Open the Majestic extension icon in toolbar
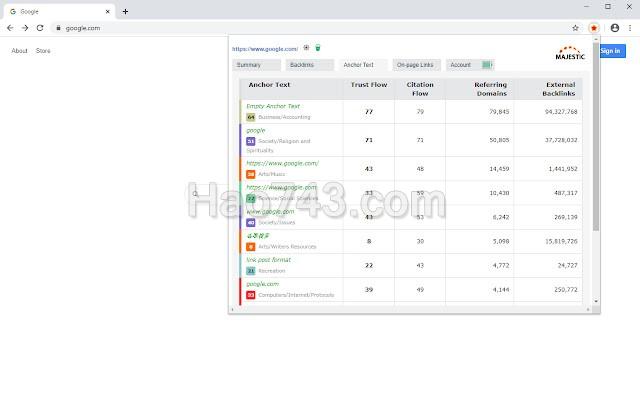640x400 pixels. pos(593,28)
